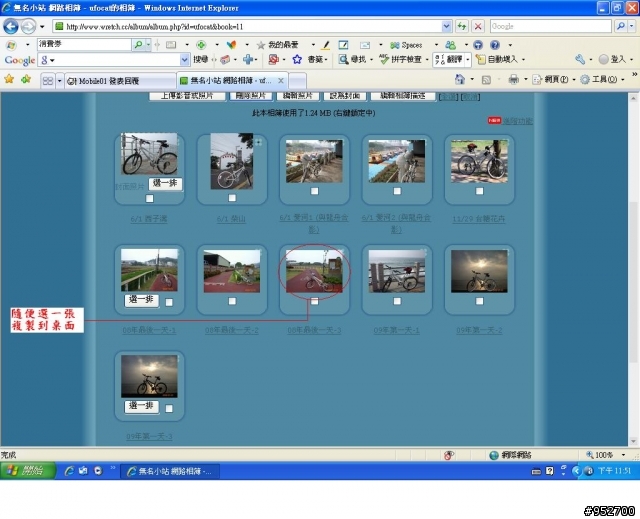
Task: Close the 無名小站 tab
Action: point(281,81)
